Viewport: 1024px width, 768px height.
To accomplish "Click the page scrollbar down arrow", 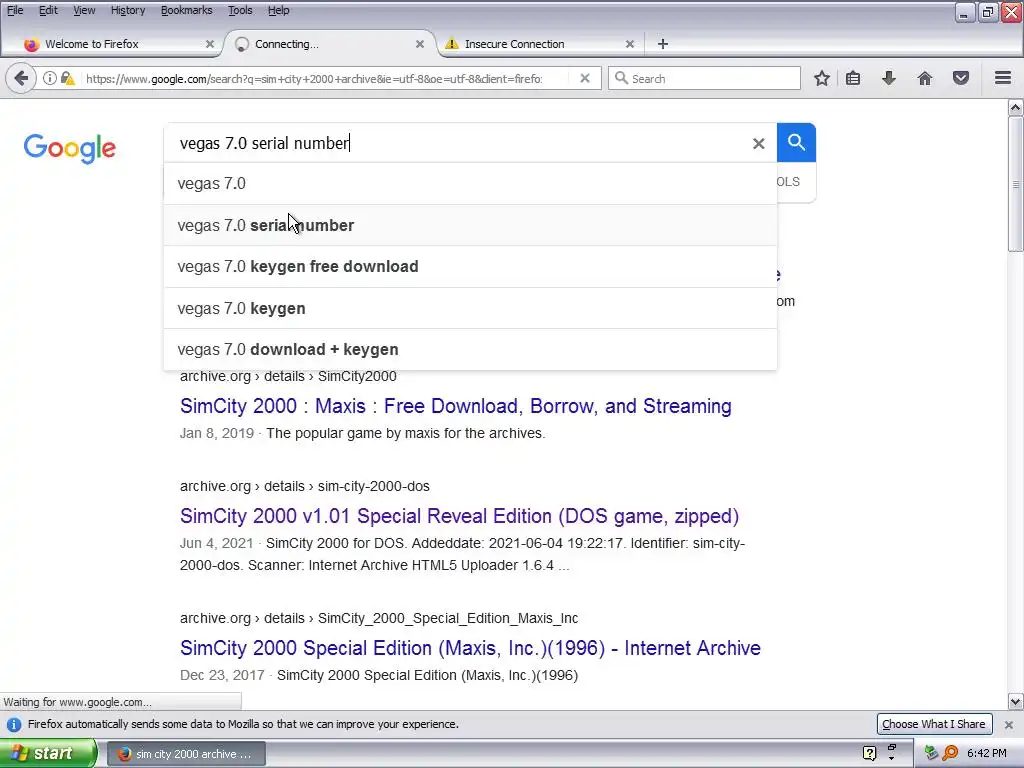I will (x=1016, y=702).
